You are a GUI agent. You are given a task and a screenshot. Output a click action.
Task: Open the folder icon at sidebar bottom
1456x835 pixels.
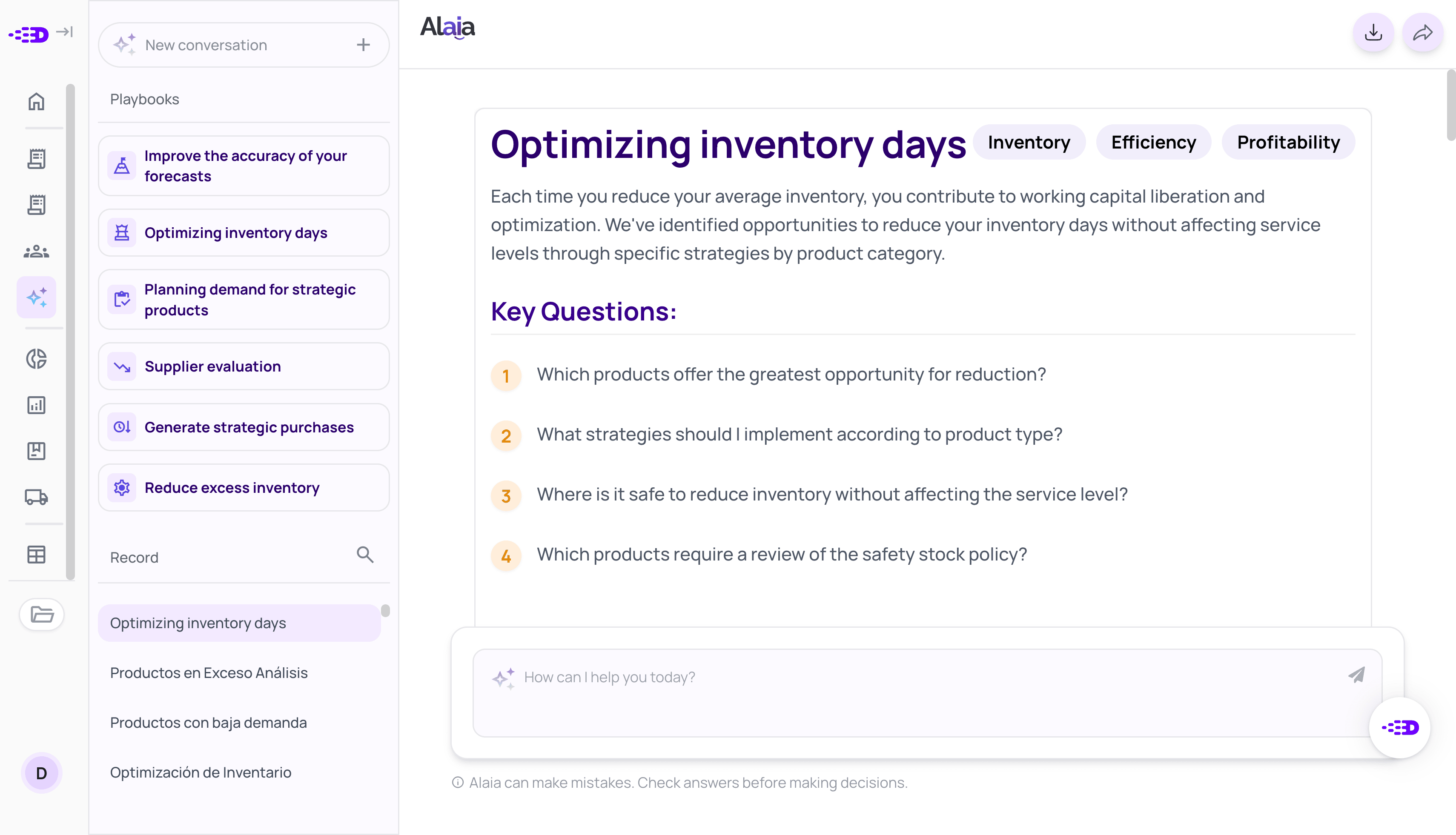click(x=41, y=614)
